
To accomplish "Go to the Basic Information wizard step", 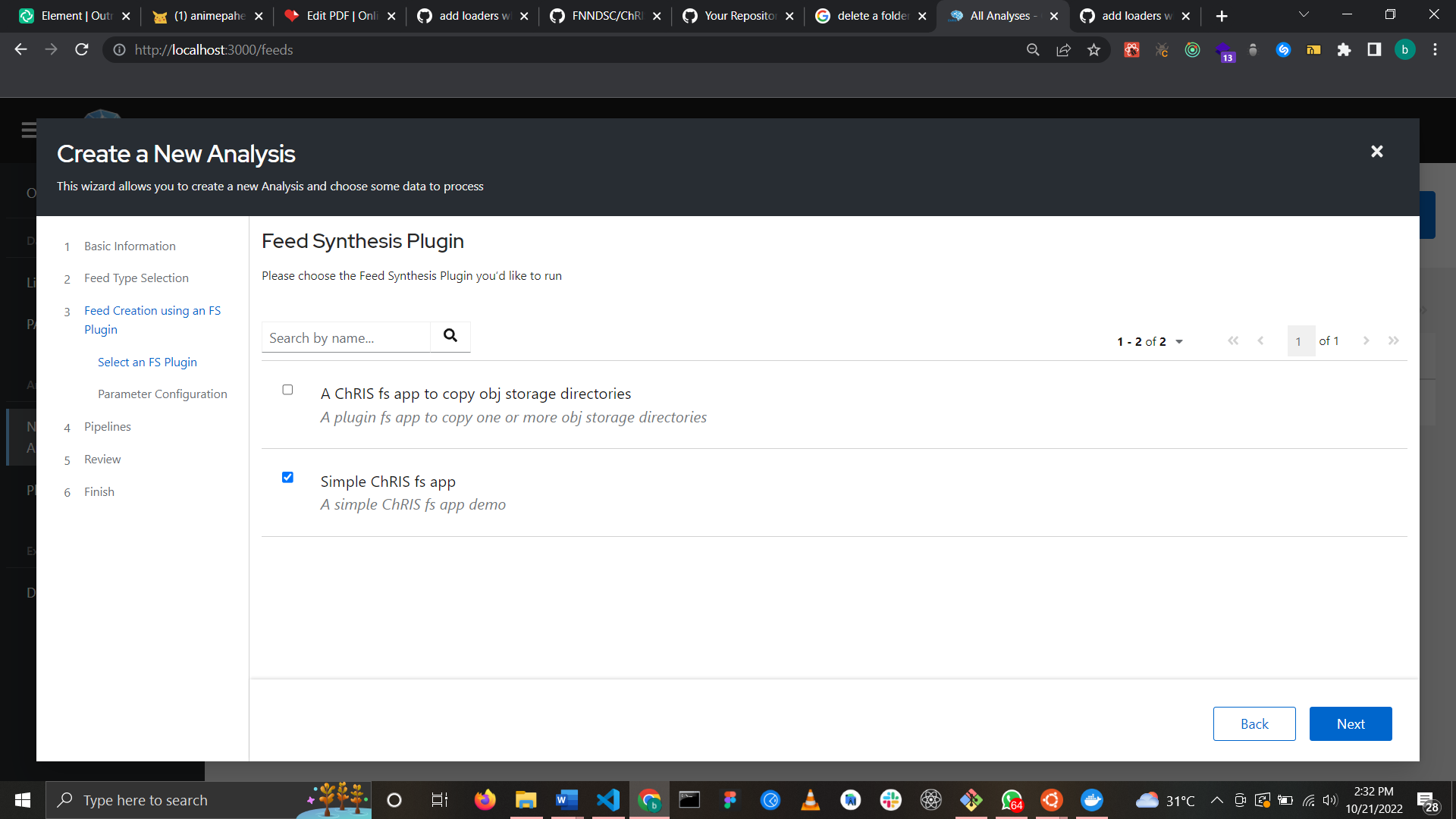I will [130, 246].
